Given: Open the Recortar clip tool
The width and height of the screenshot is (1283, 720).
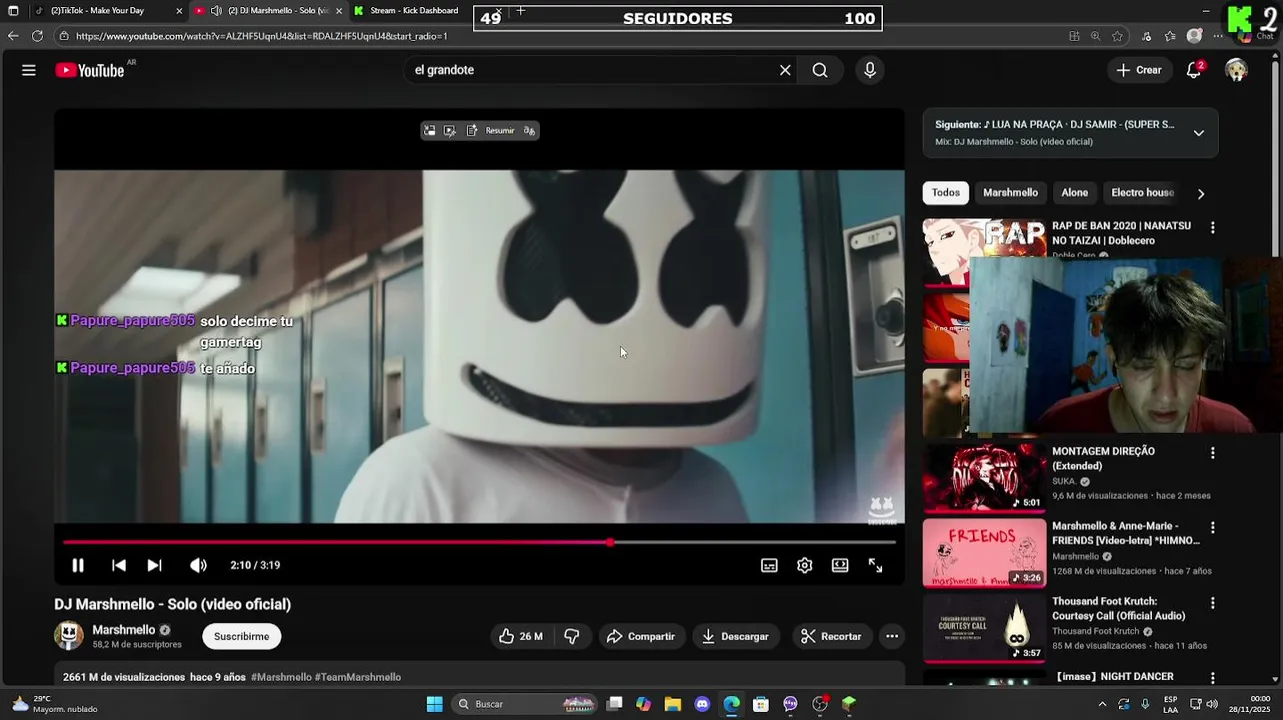Looking at the screenshot, I should (x=831, y=636).
